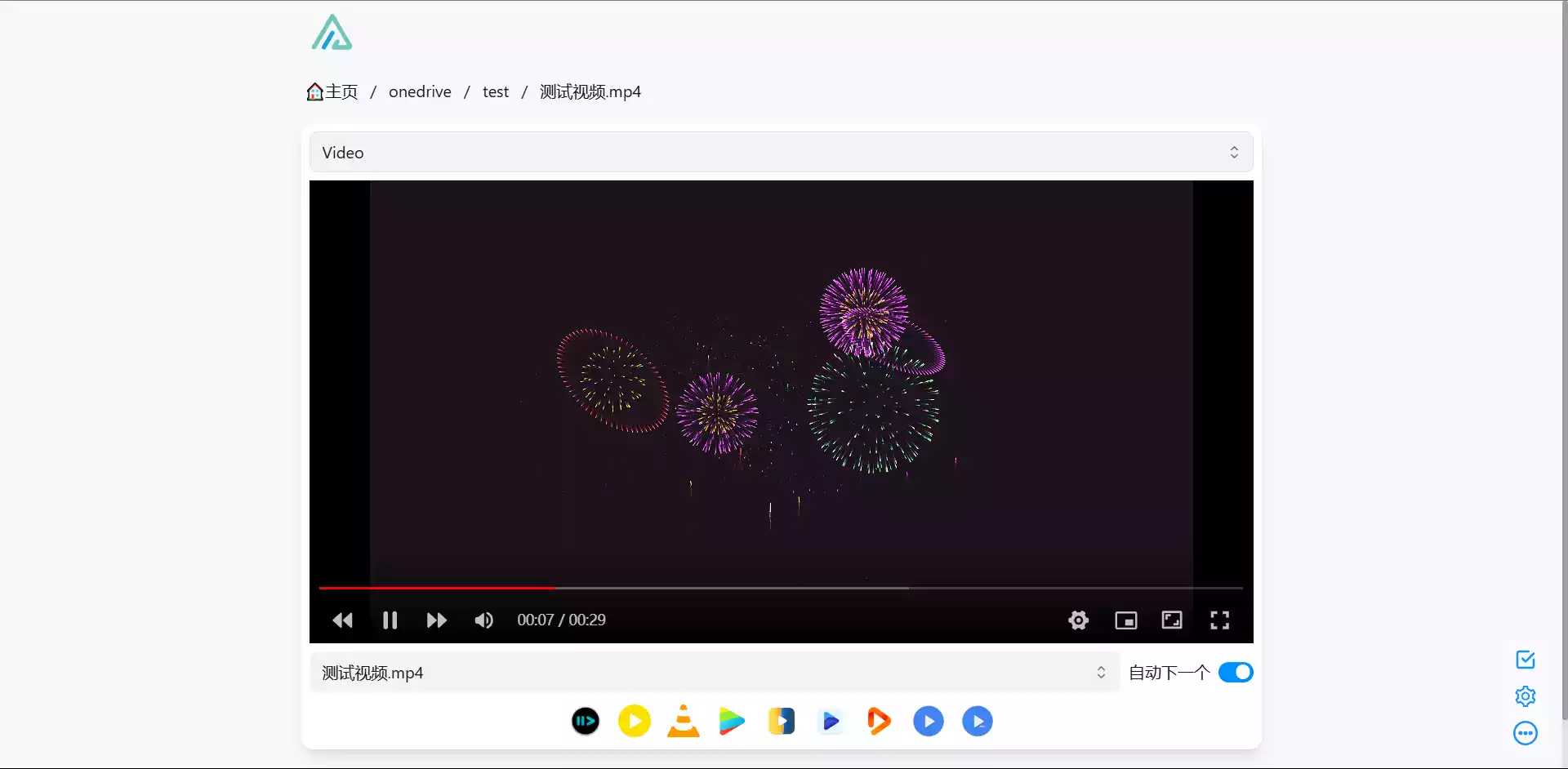Toggle web fullscreen mode icon
This screenshot has height=769, width=1568.
tap(1172, 620)
